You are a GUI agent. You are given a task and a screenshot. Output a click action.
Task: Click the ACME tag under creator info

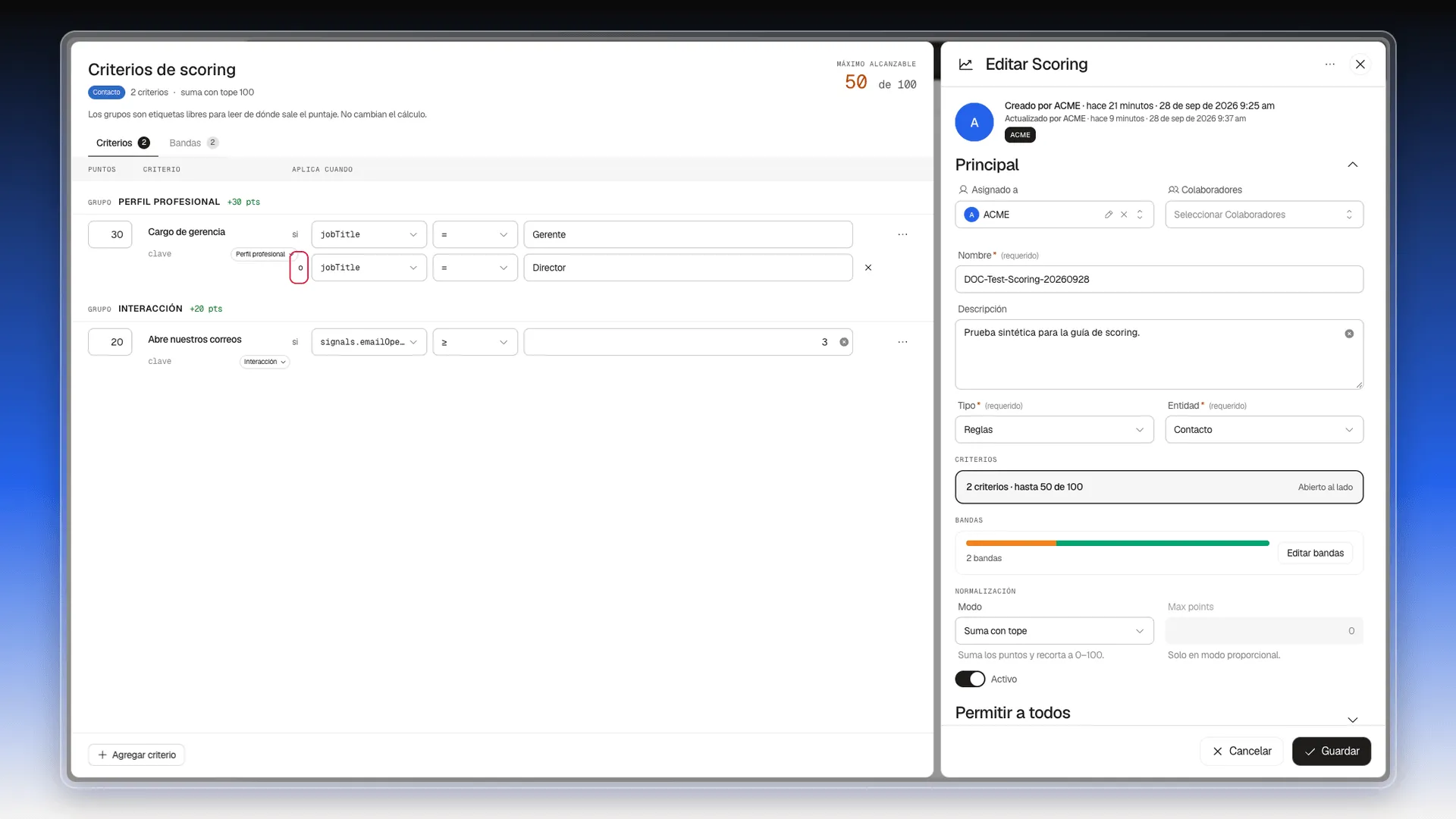[x=1020, y=135]
